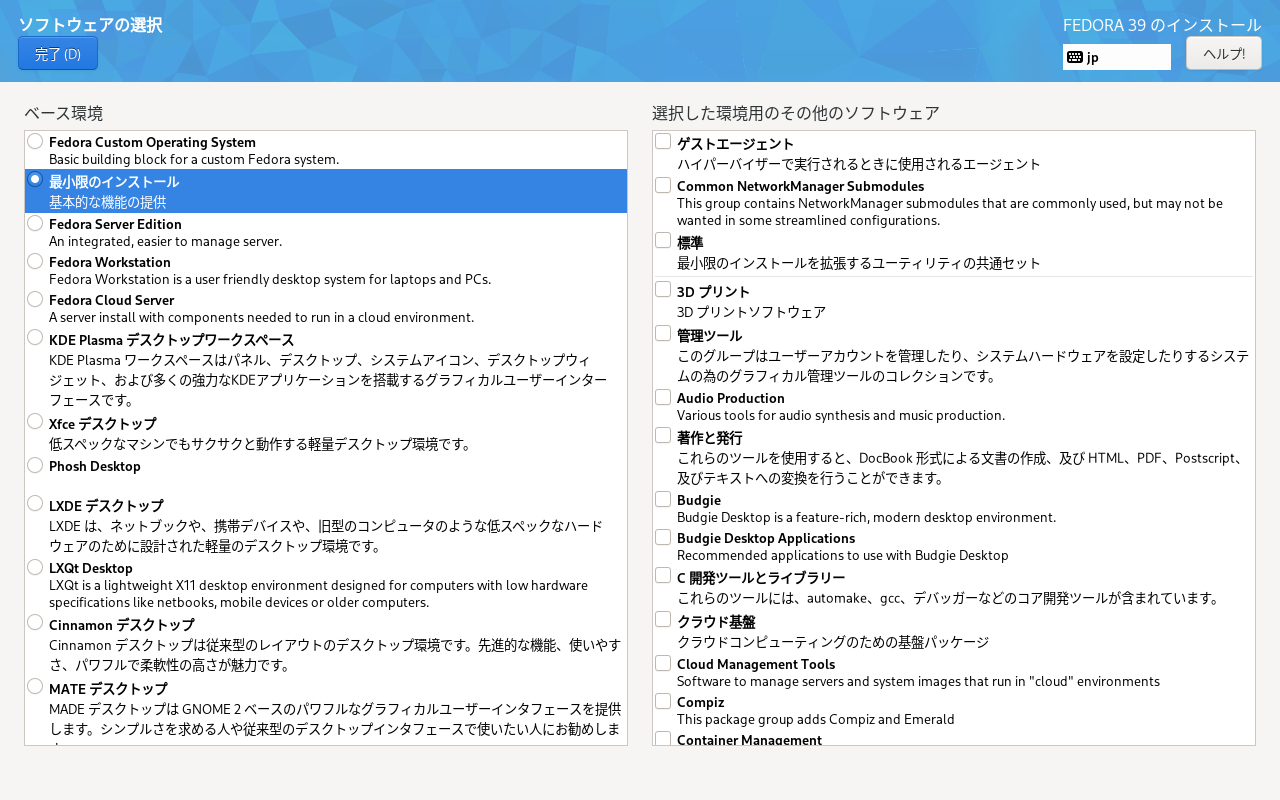Choose LXDE デスクトップ radio button

[35, 503]
